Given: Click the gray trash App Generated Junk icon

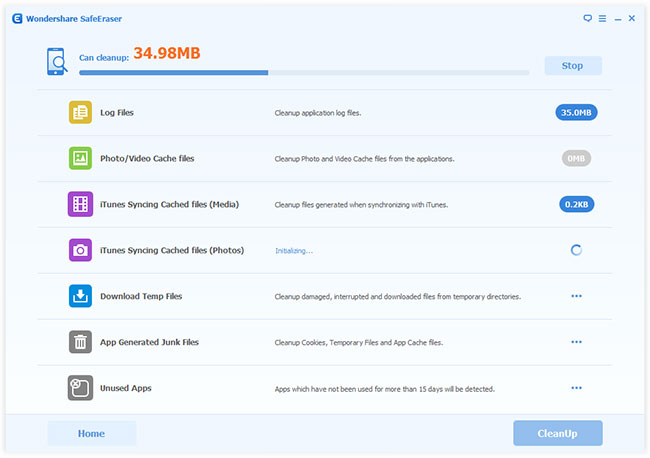Looking at the screenshot, I should tap(80, 342).
